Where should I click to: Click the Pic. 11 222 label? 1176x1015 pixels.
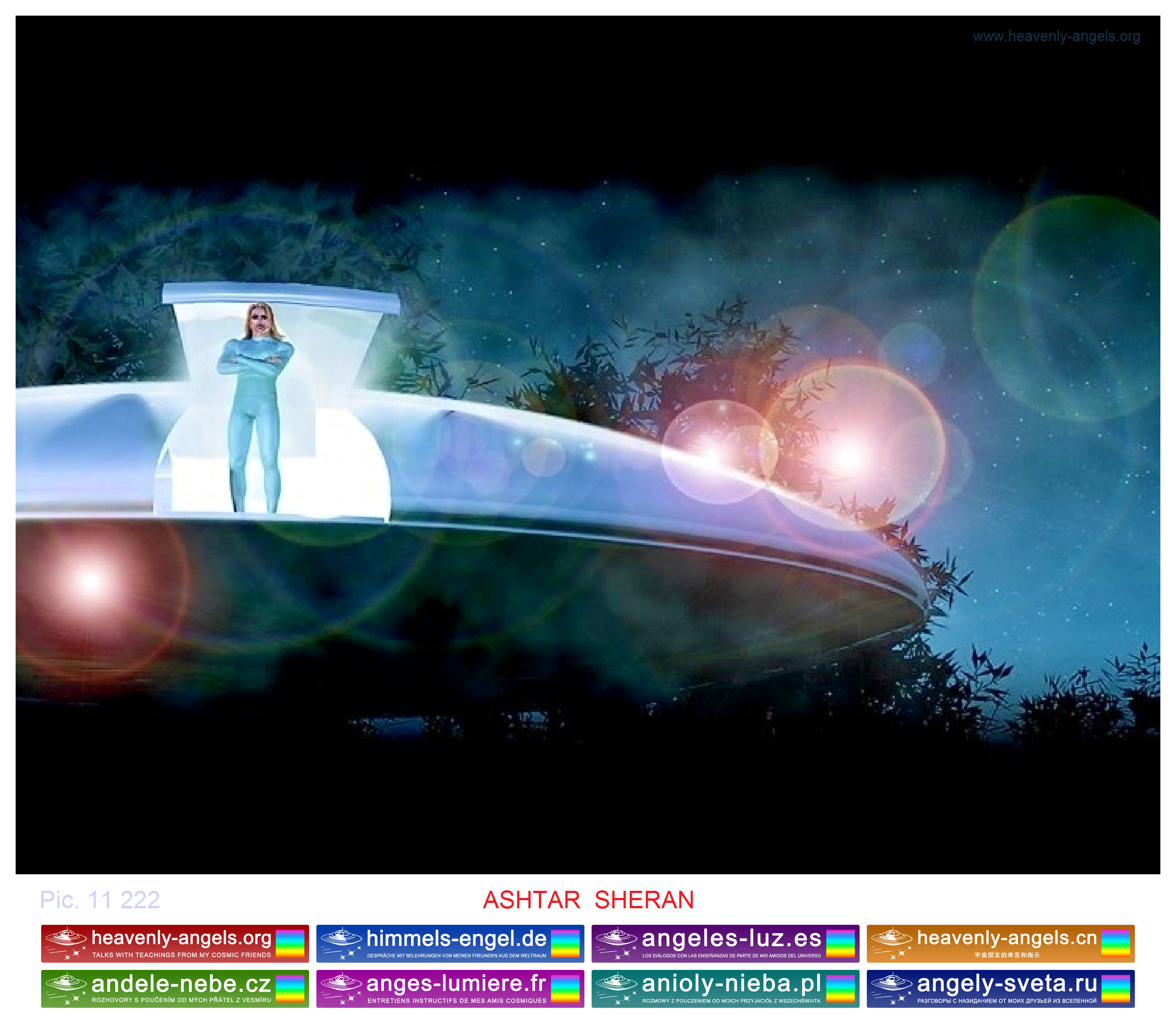(x=100, y=900)
